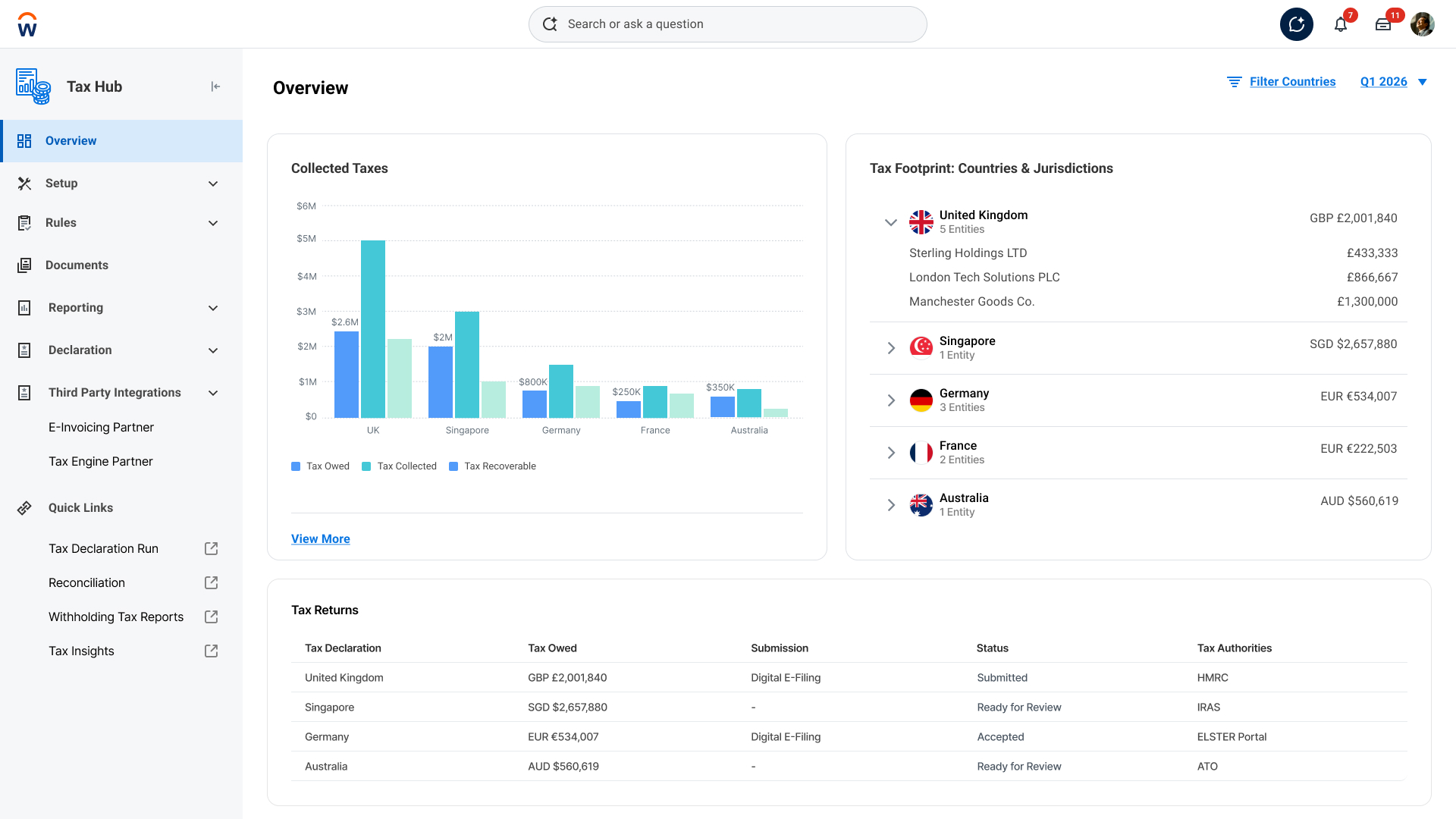Click the View More link

pos(320,539)
